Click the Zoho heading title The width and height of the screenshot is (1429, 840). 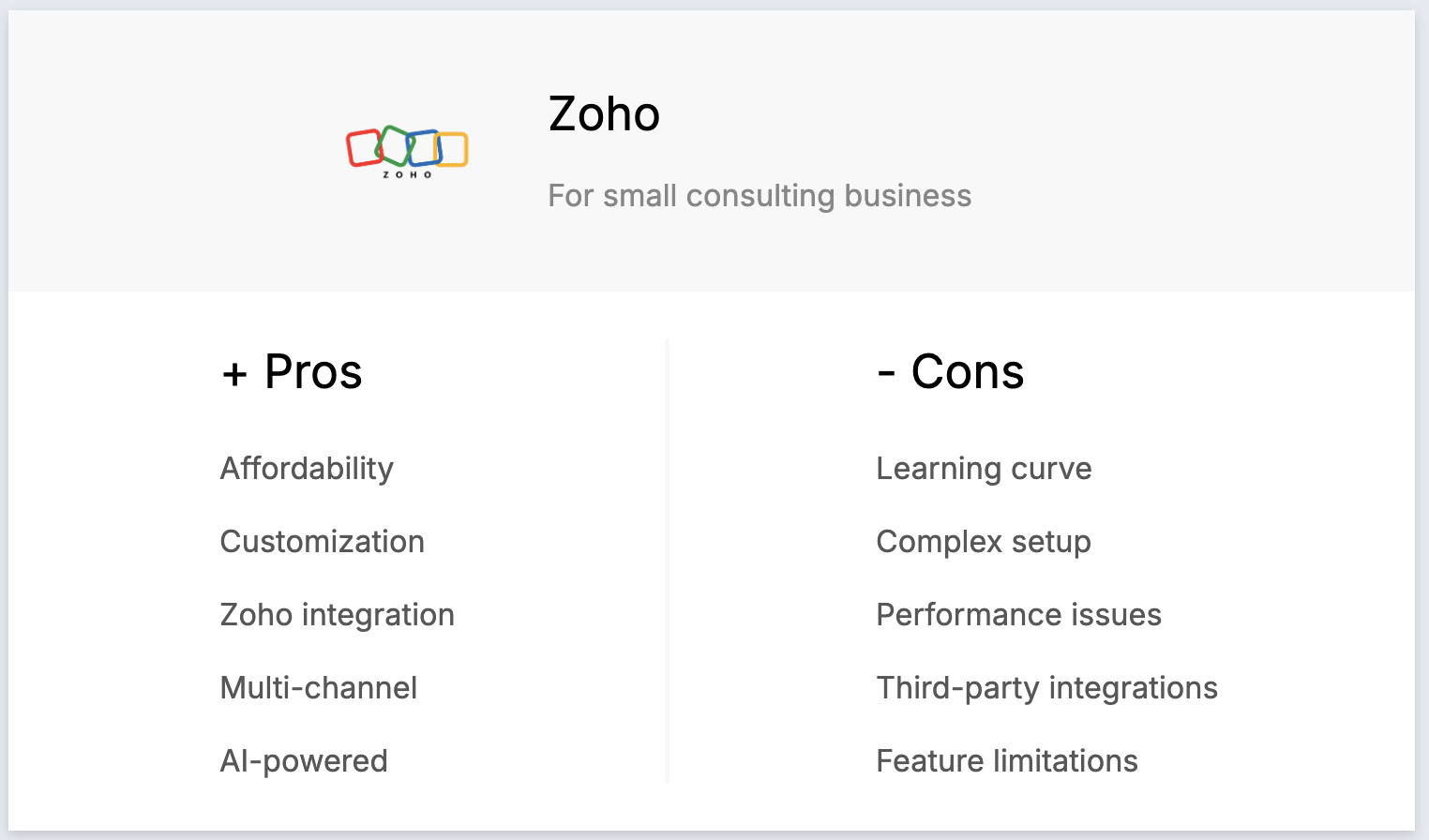click(604, 114)
